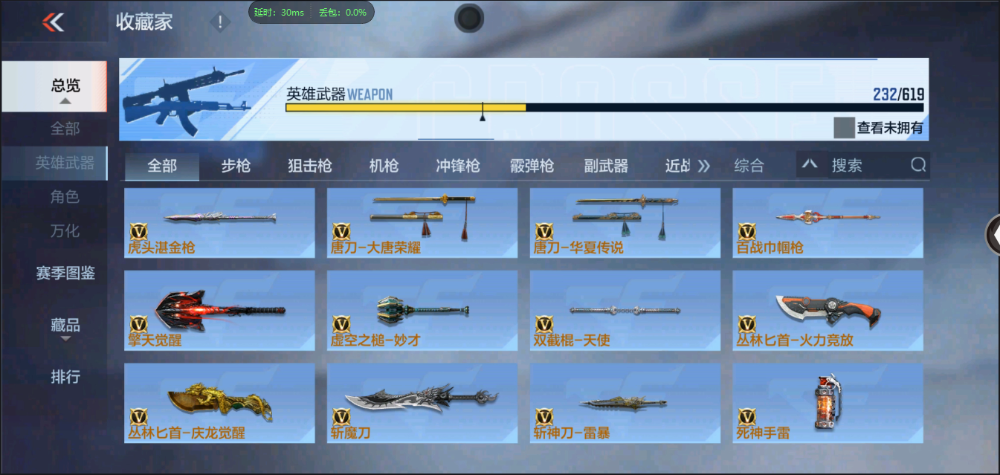Switch to the 冲锋枪 tab
Viewport: 1000px width, 475px height.
click(458, 166)
